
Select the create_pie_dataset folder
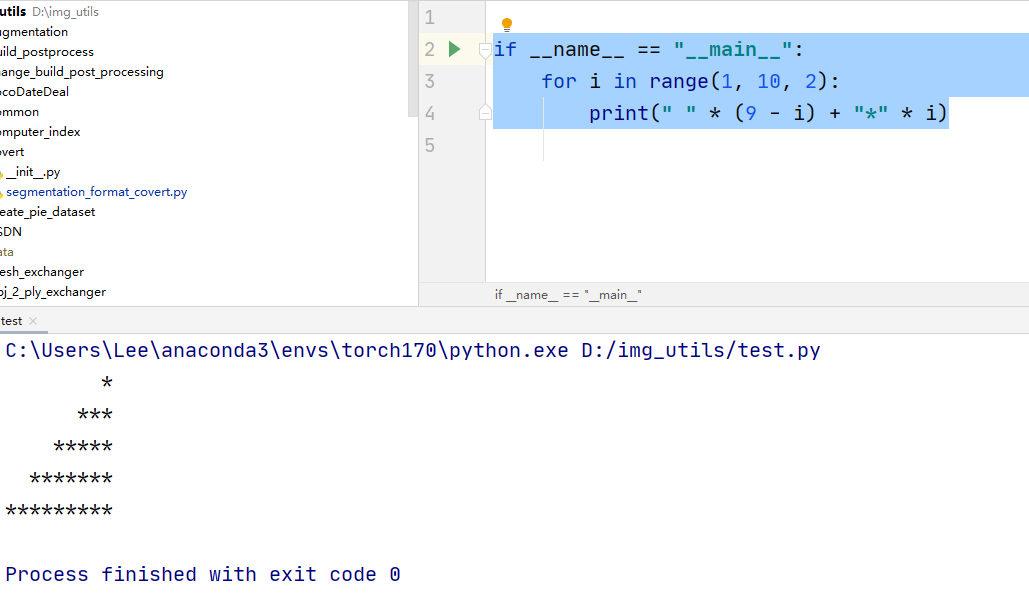pos(47,212)
